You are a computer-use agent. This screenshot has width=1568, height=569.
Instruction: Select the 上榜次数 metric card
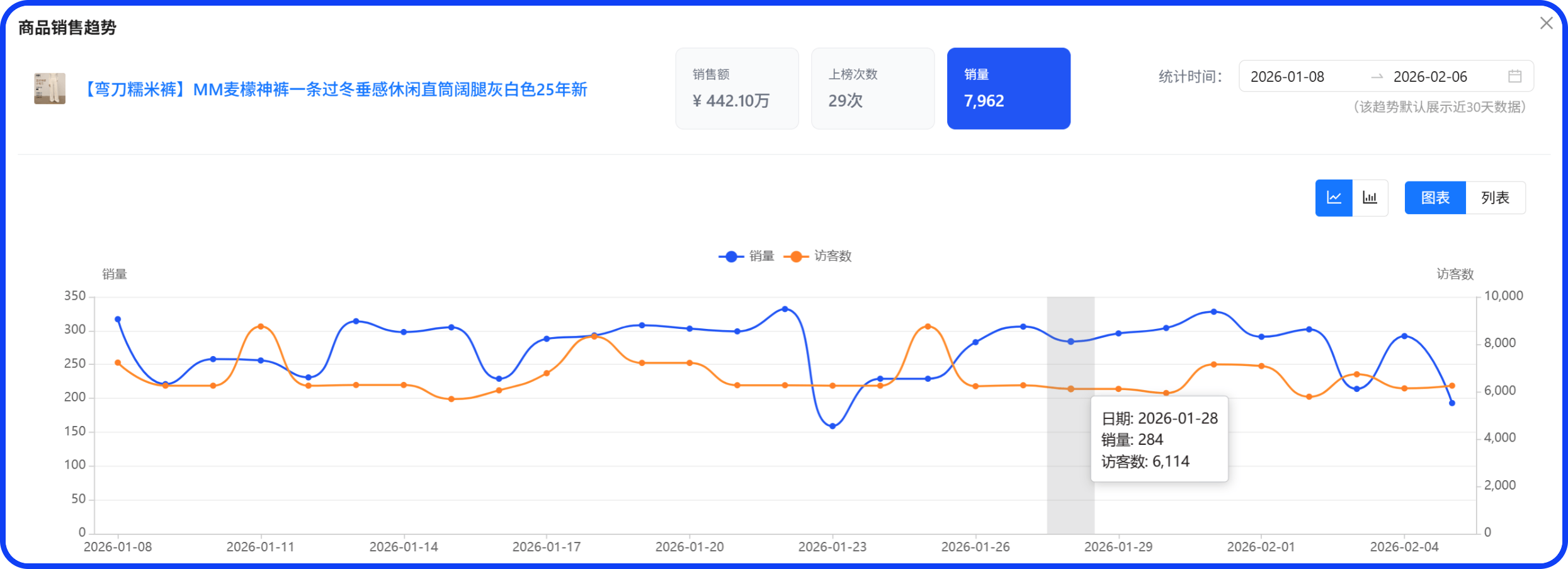872,88
